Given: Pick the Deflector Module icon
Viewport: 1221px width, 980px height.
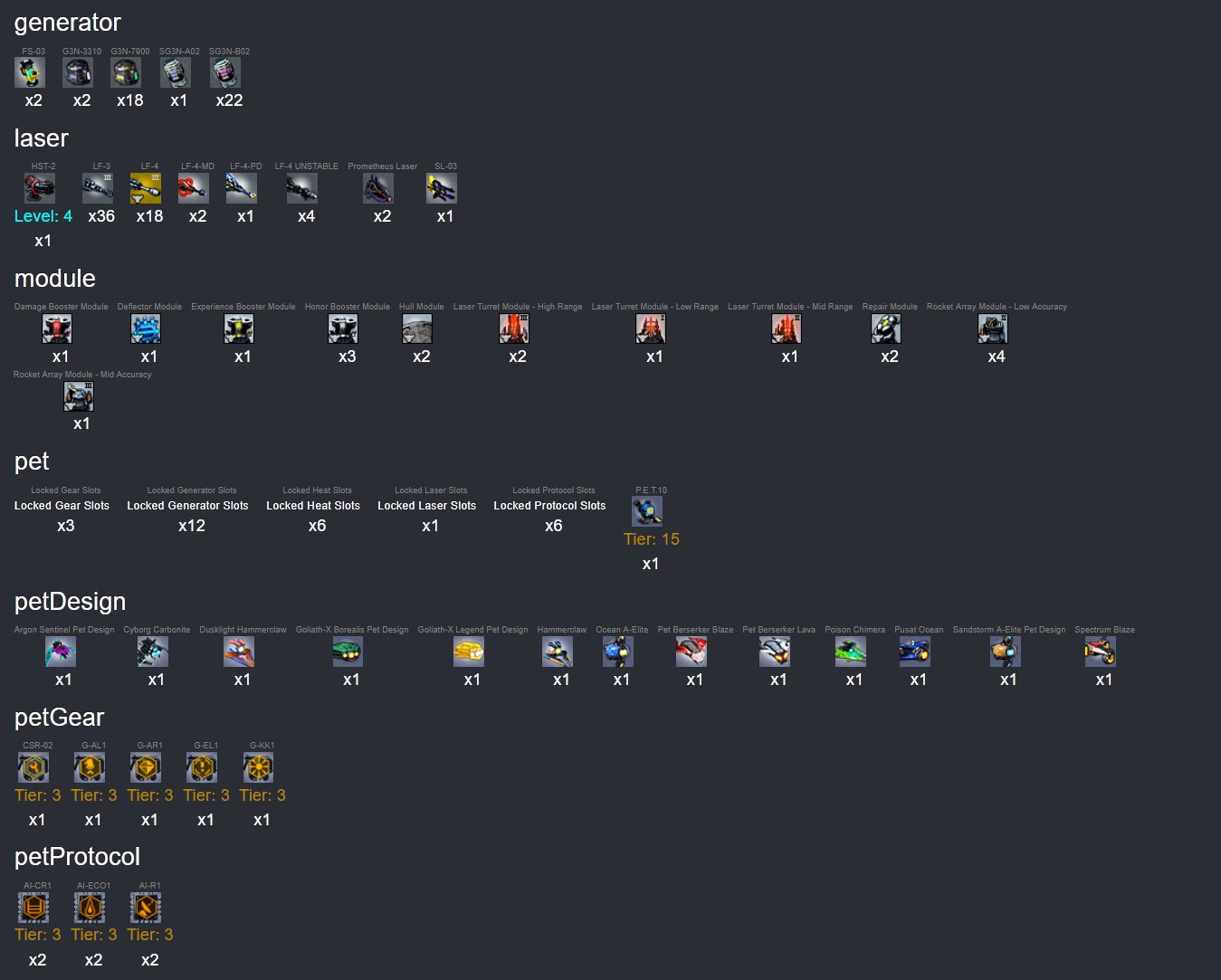Looking at the screenshot, I should [x=146, y=328].
